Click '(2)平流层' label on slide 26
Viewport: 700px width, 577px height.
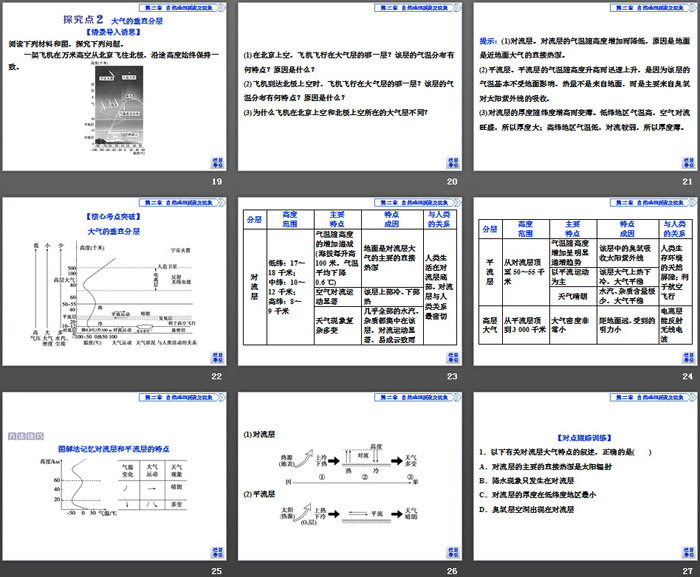(259, 494)
